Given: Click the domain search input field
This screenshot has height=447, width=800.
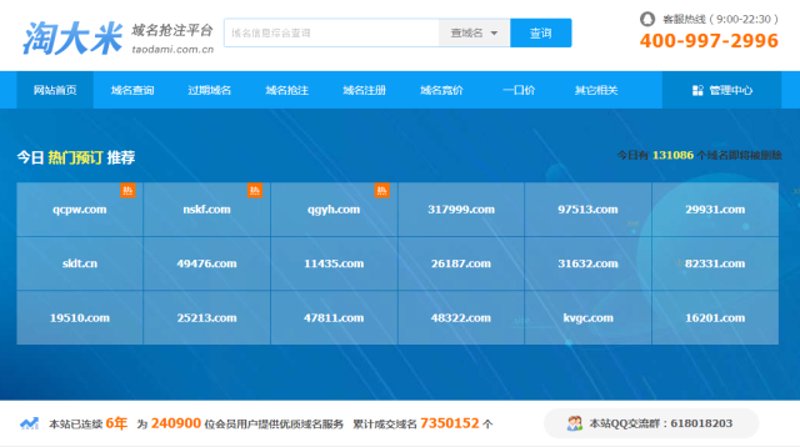Looking at the screenshot, I should (x=332, y=33).
